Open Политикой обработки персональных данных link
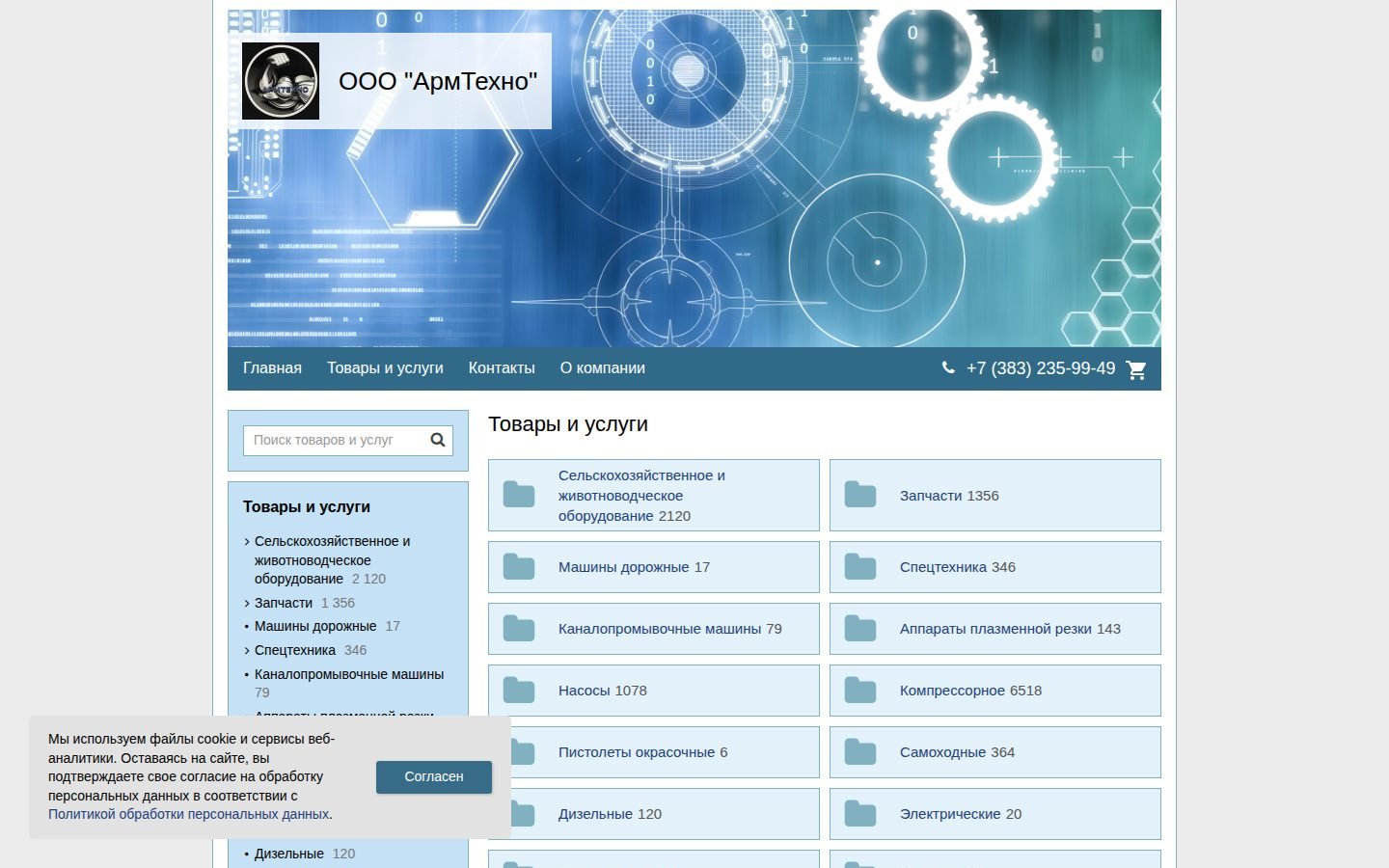 coord(189,814)
